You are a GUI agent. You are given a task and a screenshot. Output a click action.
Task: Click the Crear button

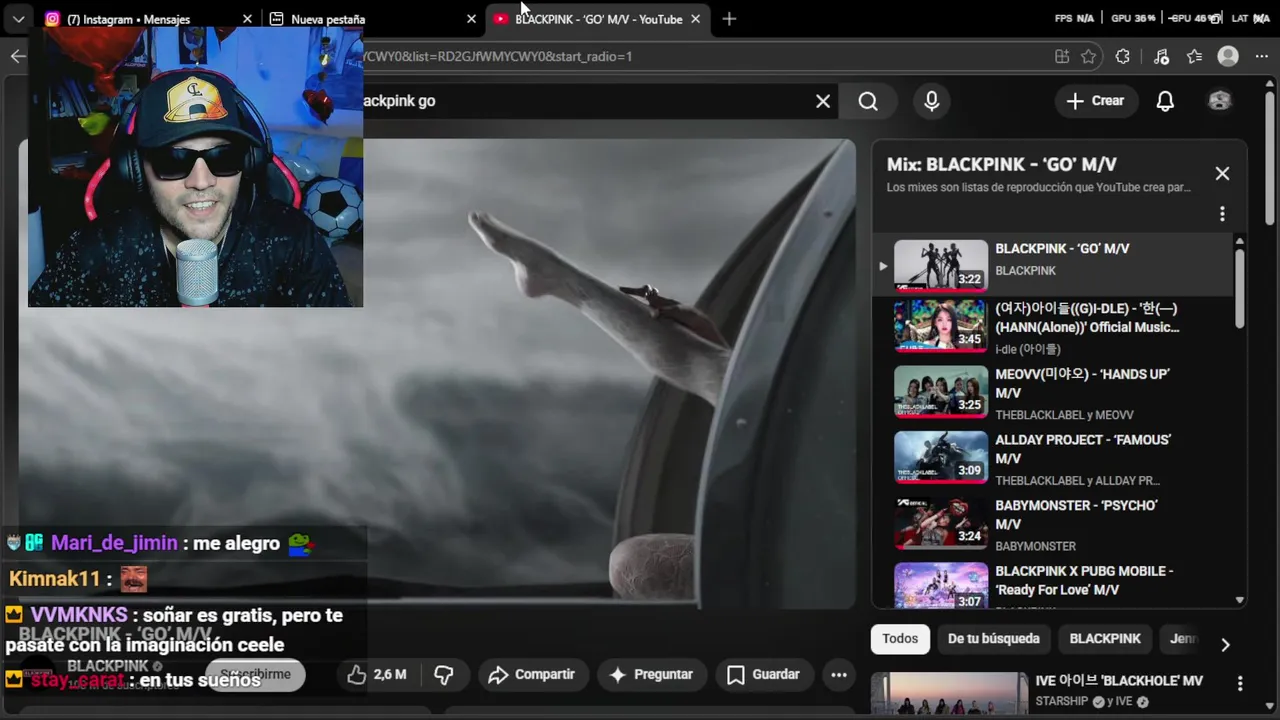[1095, 101]
